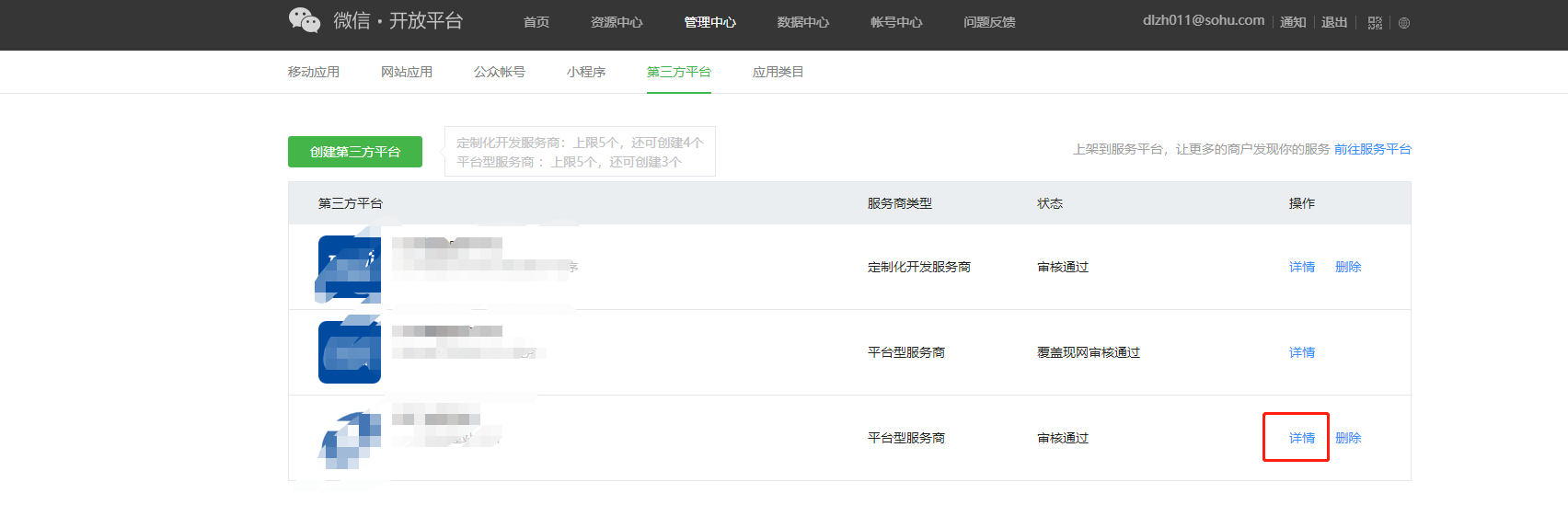Select 首页 in the top navigation

(536, 22)
